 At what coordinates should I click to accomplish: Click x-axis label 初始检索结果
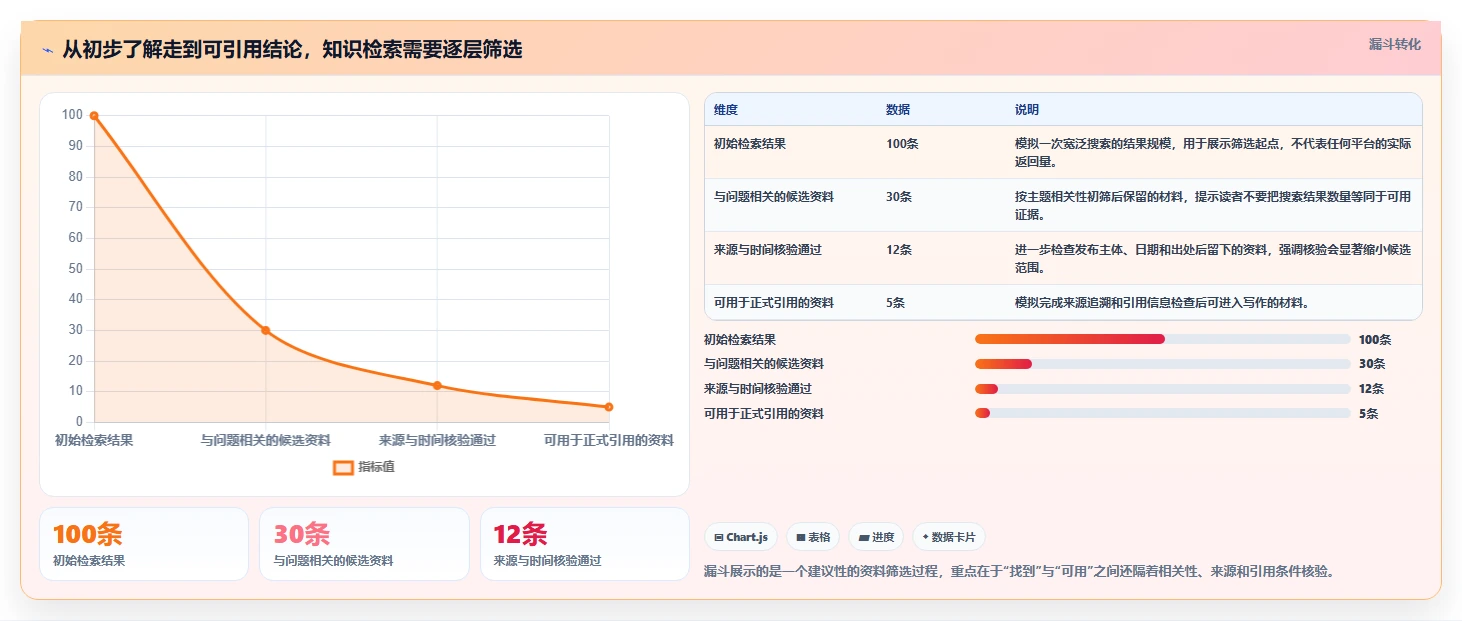point(94,440)
